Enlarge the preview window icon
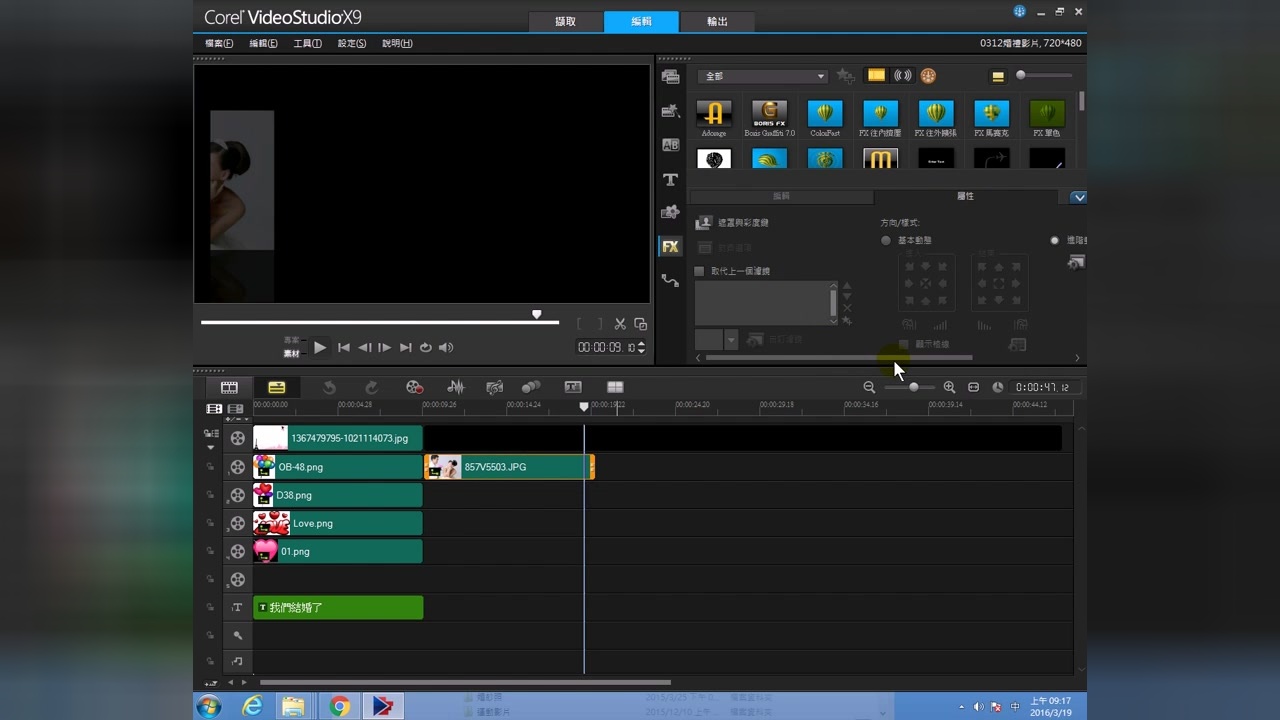The height and width of the screenshot is (720, 1280). [641, 324]
